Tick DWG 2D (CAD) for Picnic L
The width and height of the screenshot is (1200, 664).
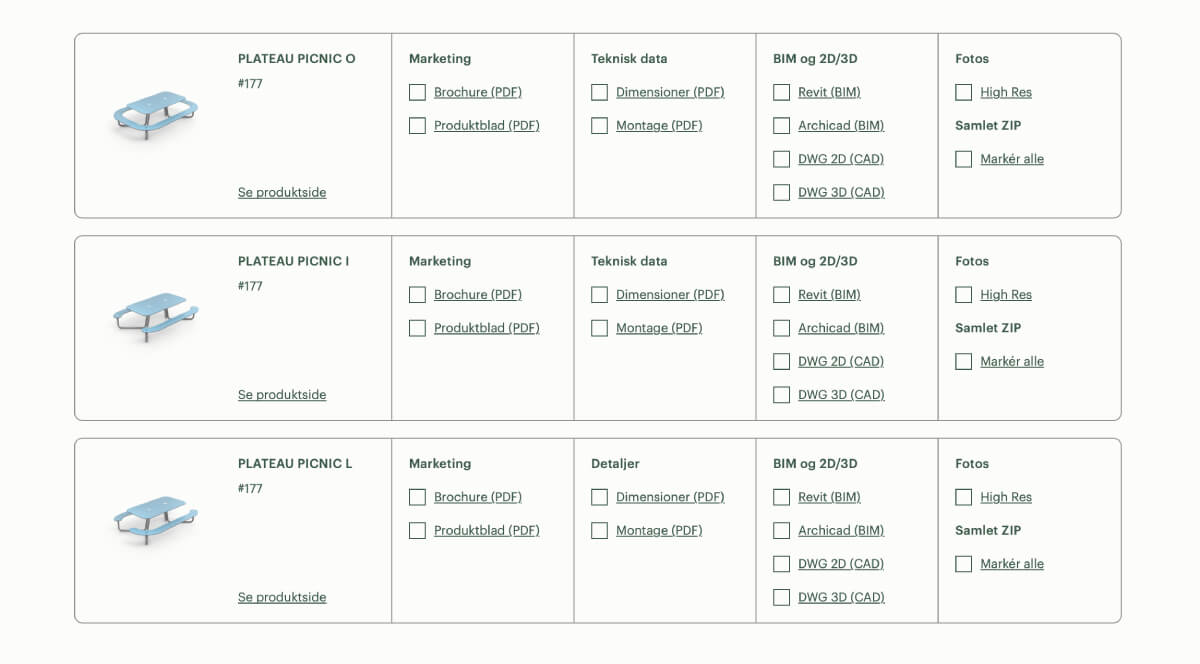pyautogui.click(x=782, y=564)
